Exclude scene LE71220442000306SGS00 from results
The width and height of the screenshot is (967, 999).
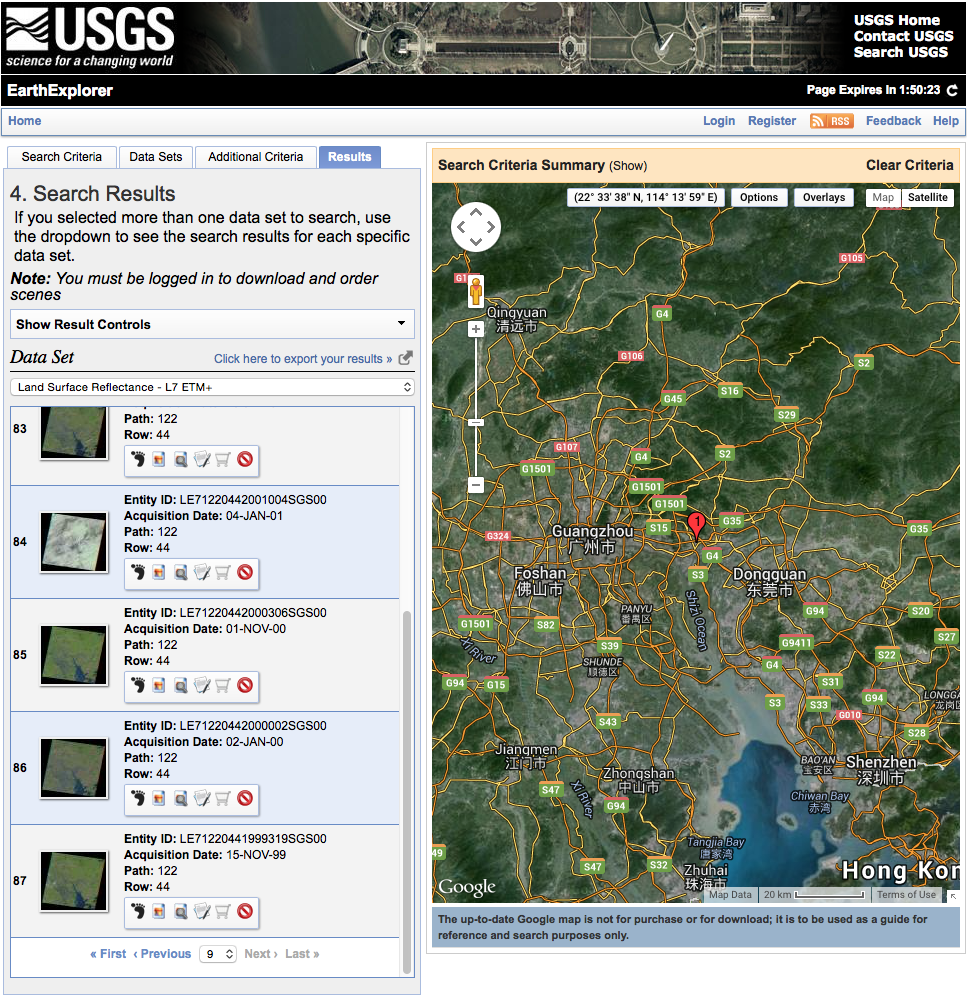pyautogui.click(x=245, y=685)
